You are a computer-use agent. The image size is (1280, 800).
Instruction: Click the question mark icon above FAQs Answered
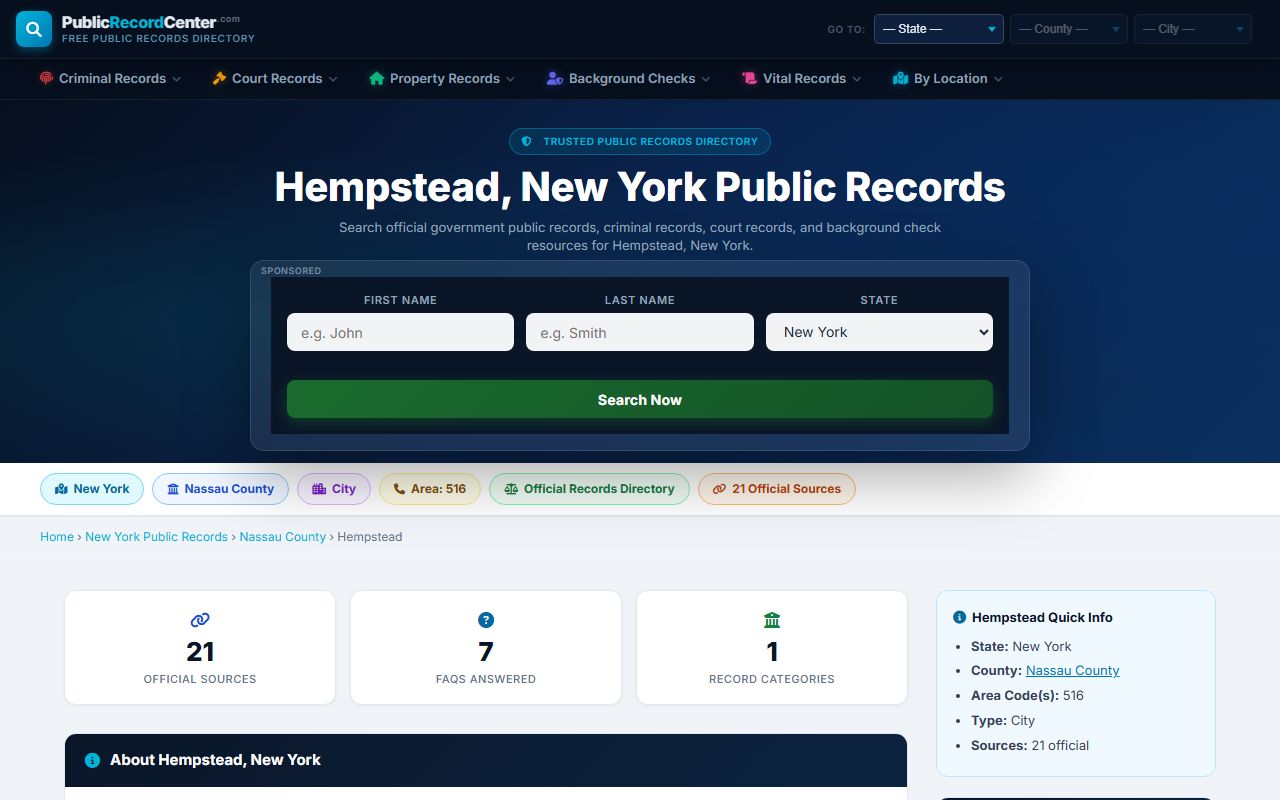point(486,620)
